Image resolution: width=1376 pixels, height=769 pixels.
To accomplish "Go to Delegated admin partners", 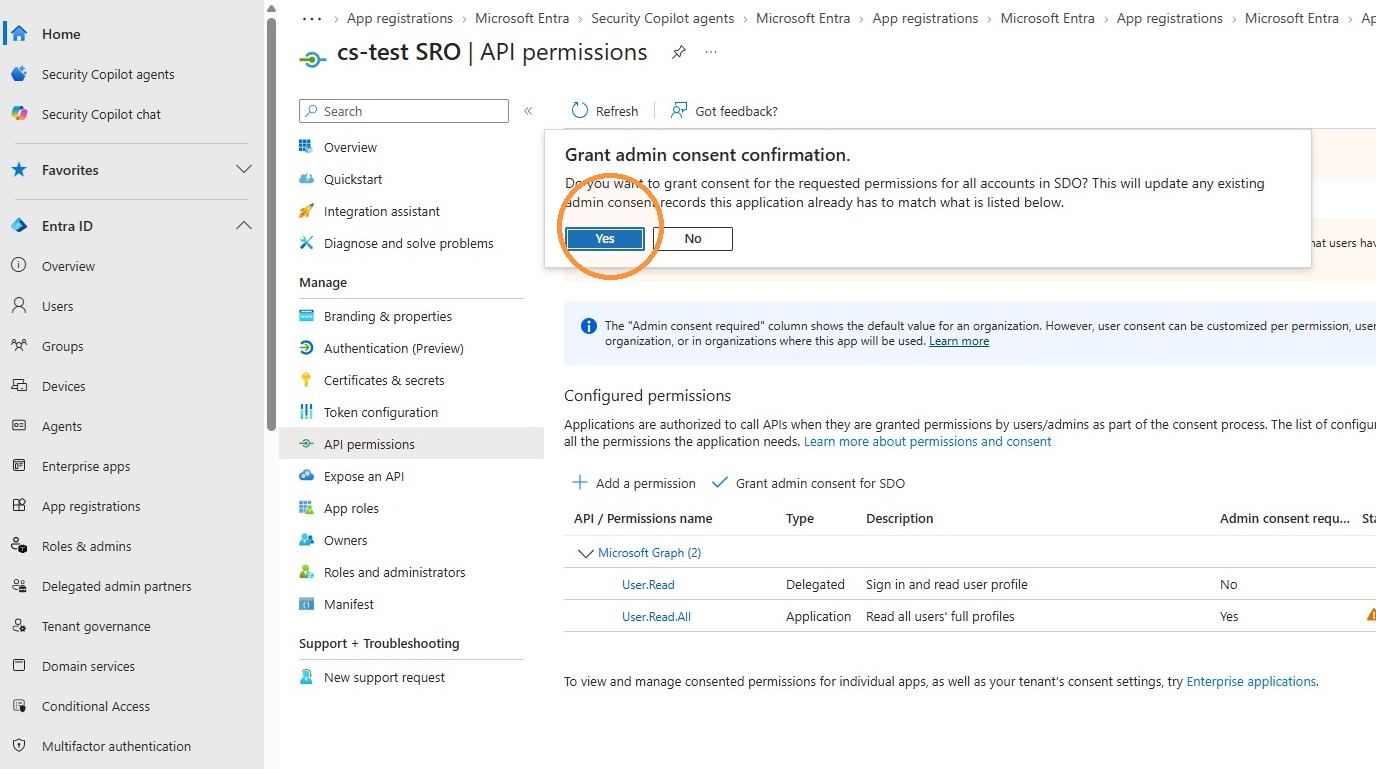I will point(117,586).
